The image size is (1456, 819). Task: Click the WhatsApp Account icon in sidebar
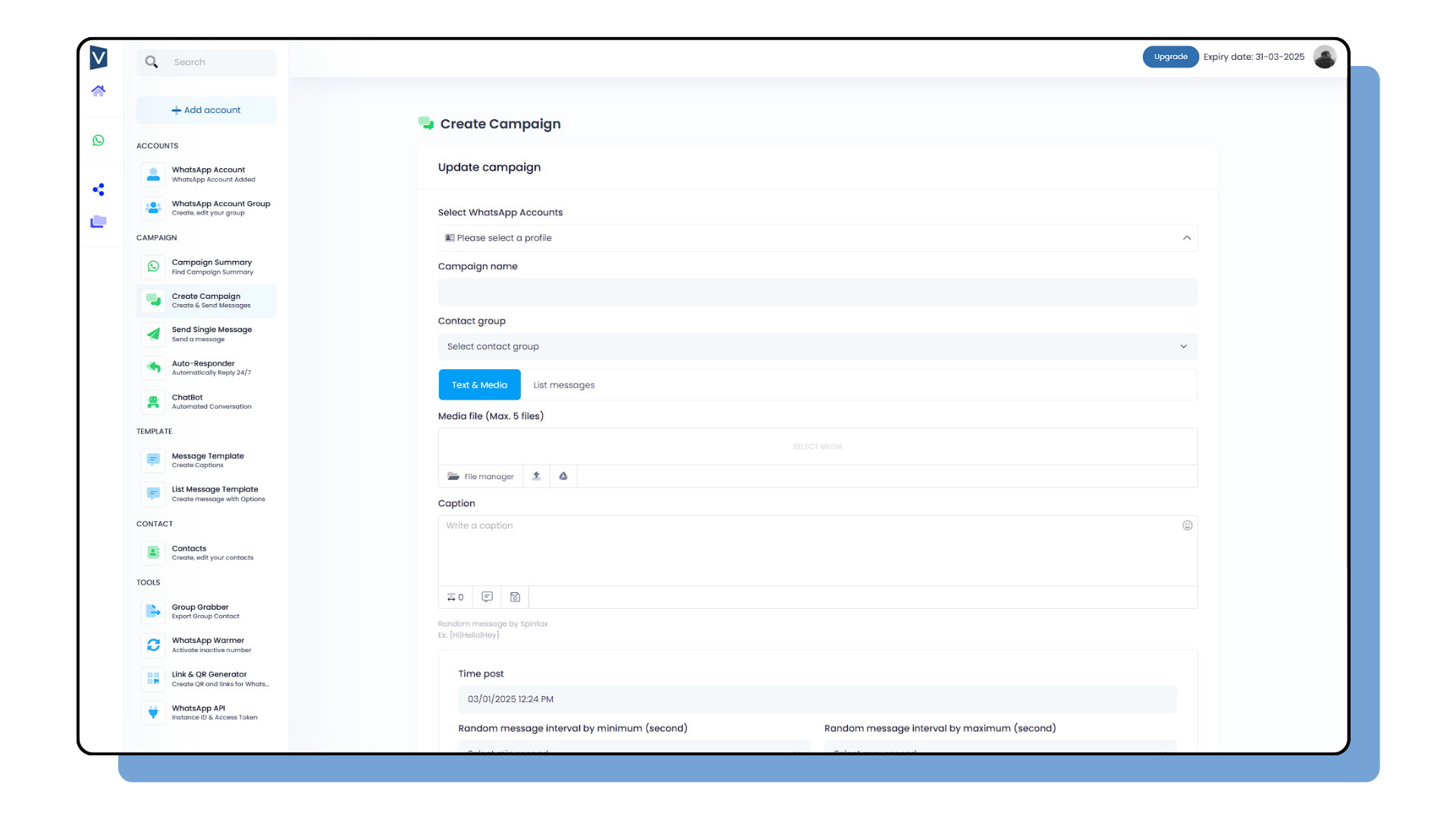click(153, 173)
